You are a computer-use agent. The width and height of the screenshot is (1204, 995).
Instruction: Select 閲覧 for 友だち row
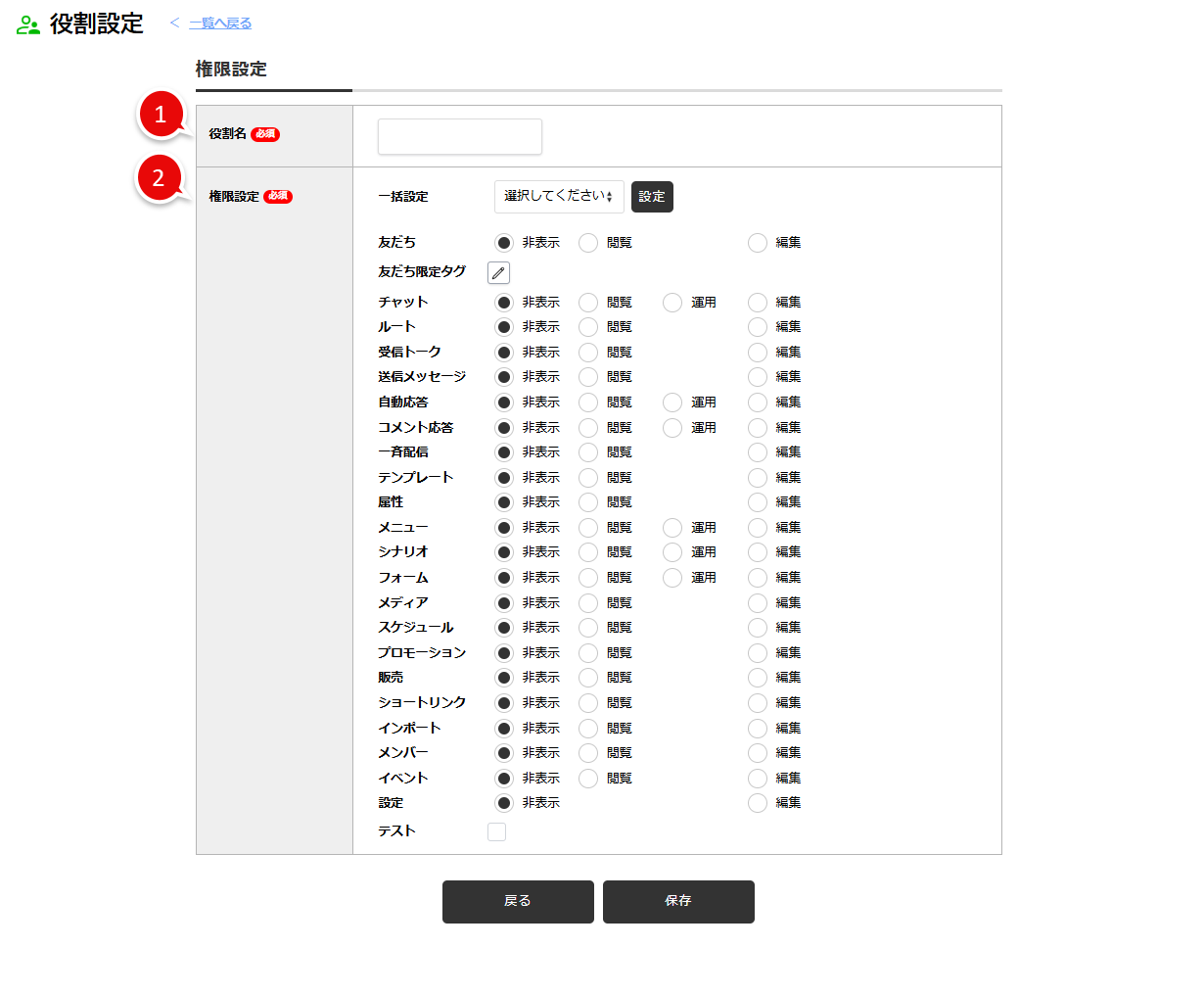pos(588,243)
